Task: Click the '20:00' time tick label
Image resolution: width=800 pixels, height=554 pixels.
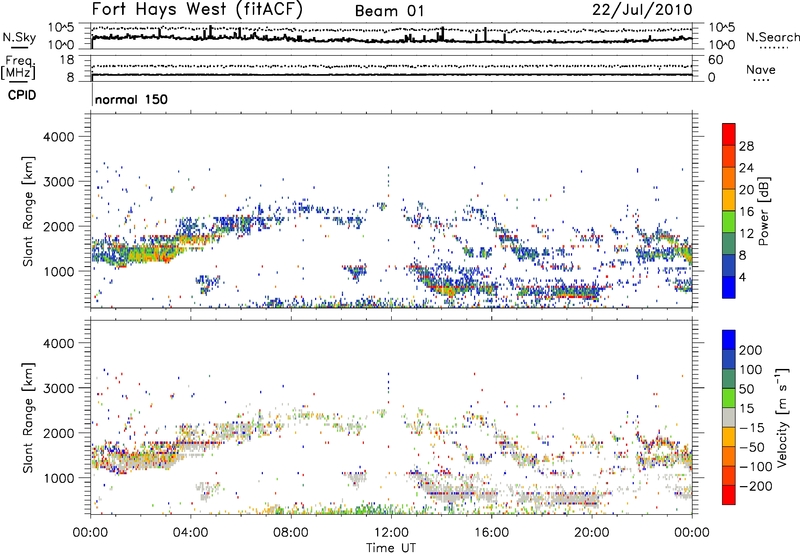Action: [591, 533]
